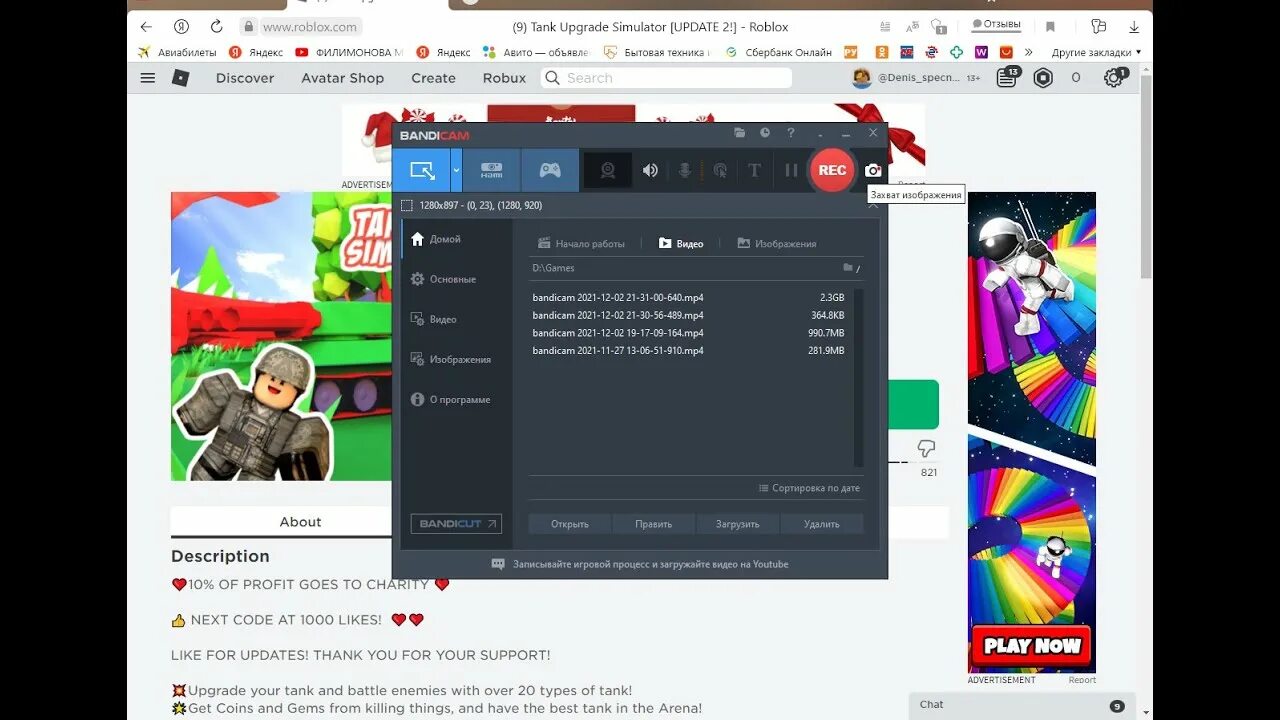Open the Roblox Chat panel
Screen dimensions: 1280x720
coord(1022,705)
